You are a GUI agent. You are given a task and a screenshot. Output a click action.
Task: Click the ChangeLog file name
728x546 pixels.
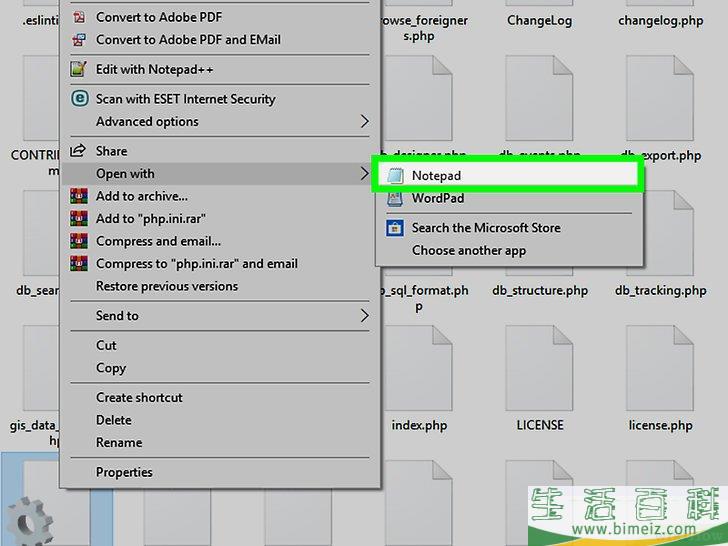click(x=539, y=21)
